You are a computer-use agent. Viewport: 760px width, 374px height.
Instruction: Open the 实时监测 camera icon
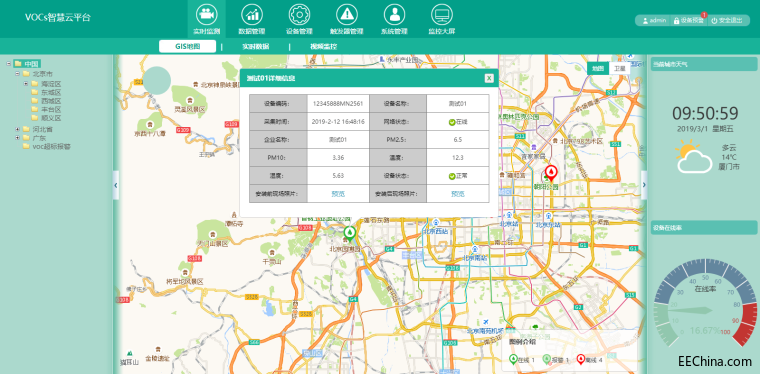coord(206,14)
